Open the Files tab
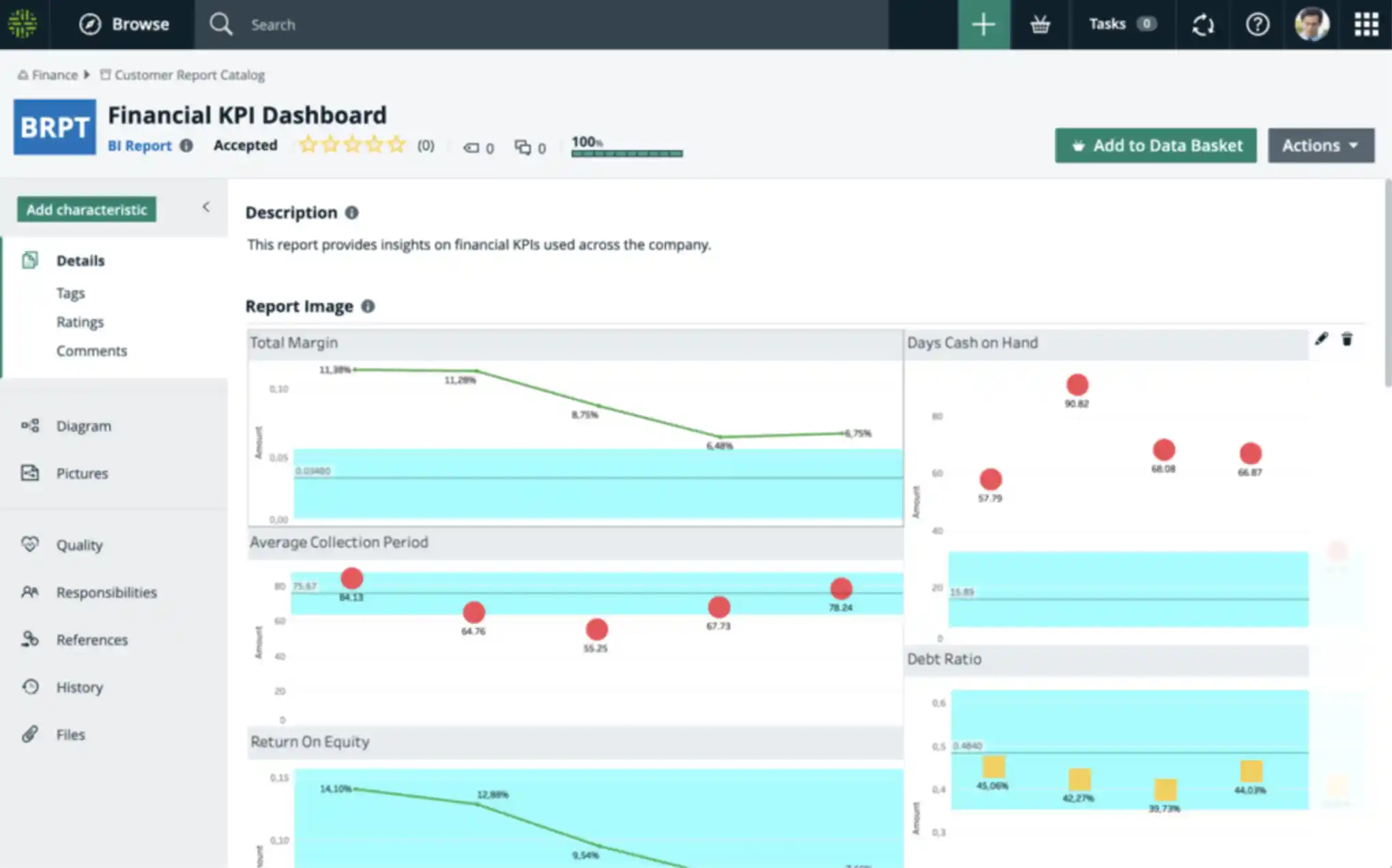This screenshot has height=868, width=1392. pyautogui.click(x=70, y=735)
